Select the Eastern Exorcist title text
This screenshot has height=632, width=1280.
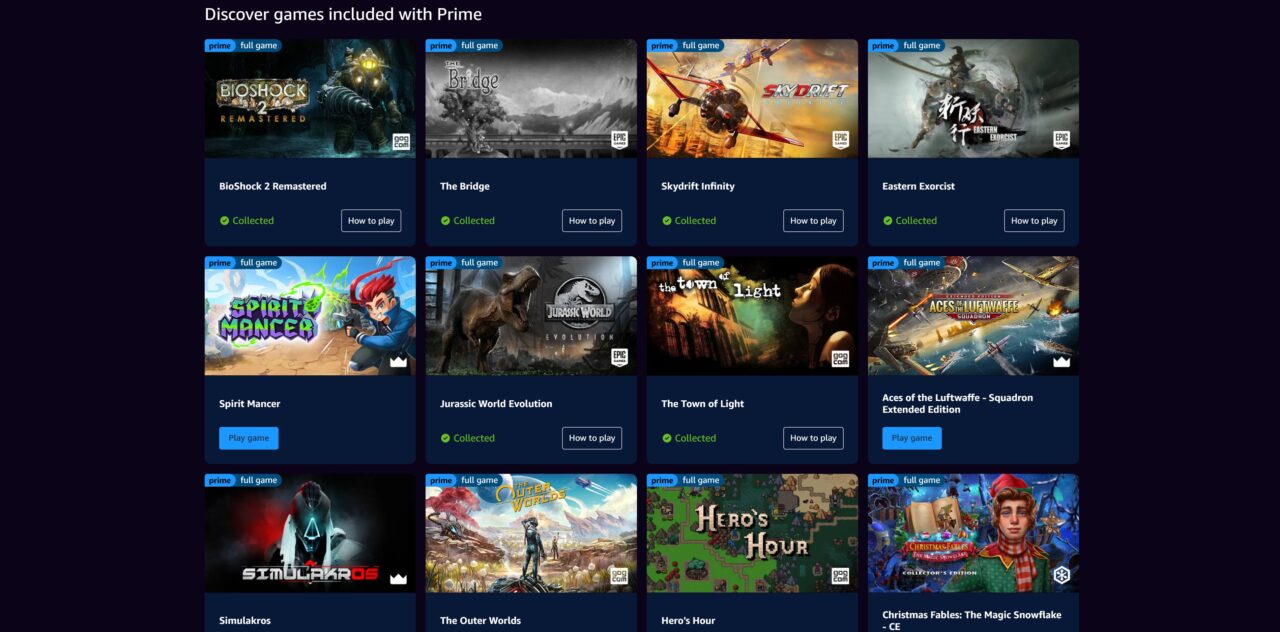[x=918, y=186]
